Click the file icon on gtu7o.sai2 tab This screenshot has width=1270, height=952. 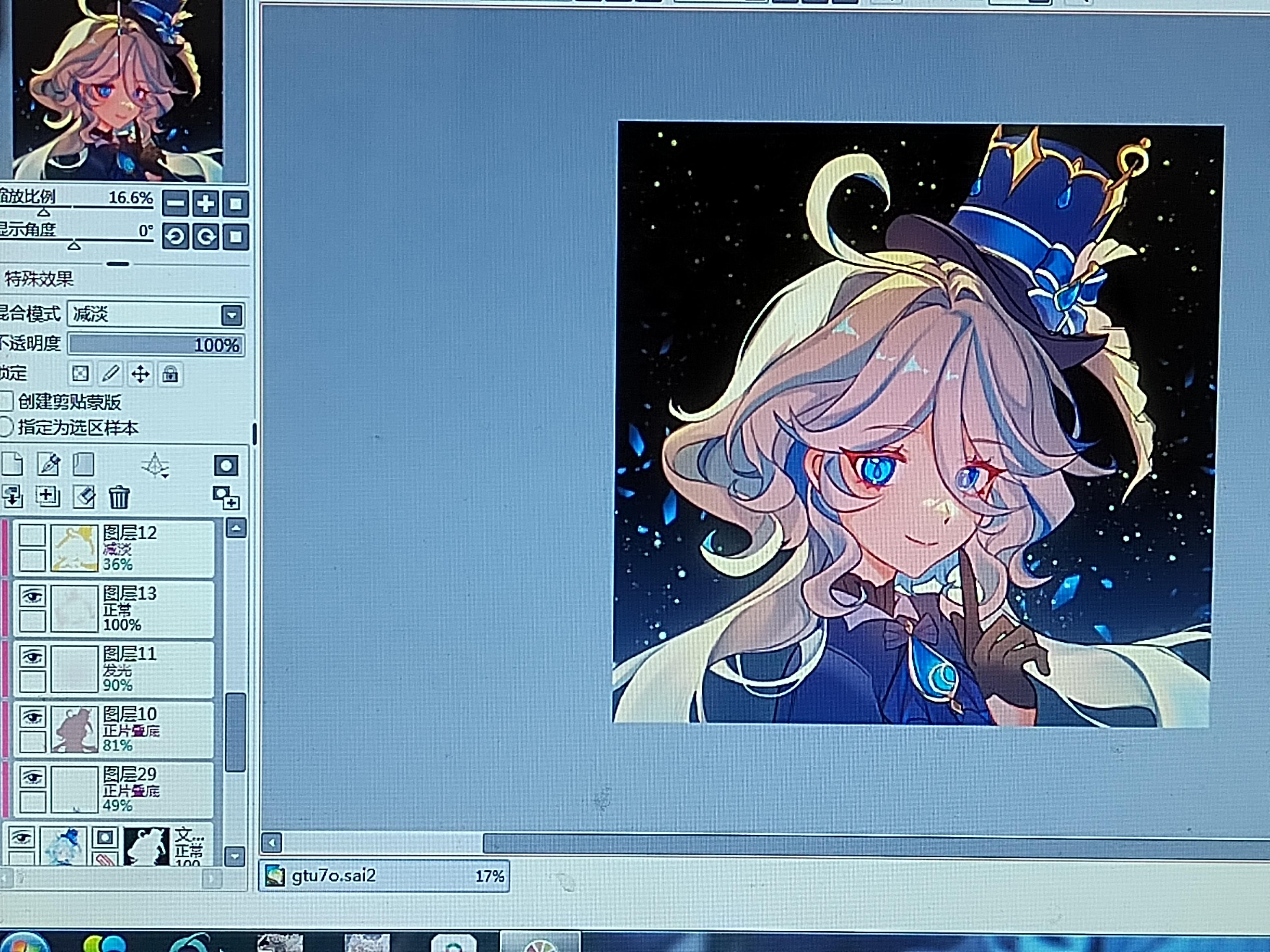pos(275,876)
